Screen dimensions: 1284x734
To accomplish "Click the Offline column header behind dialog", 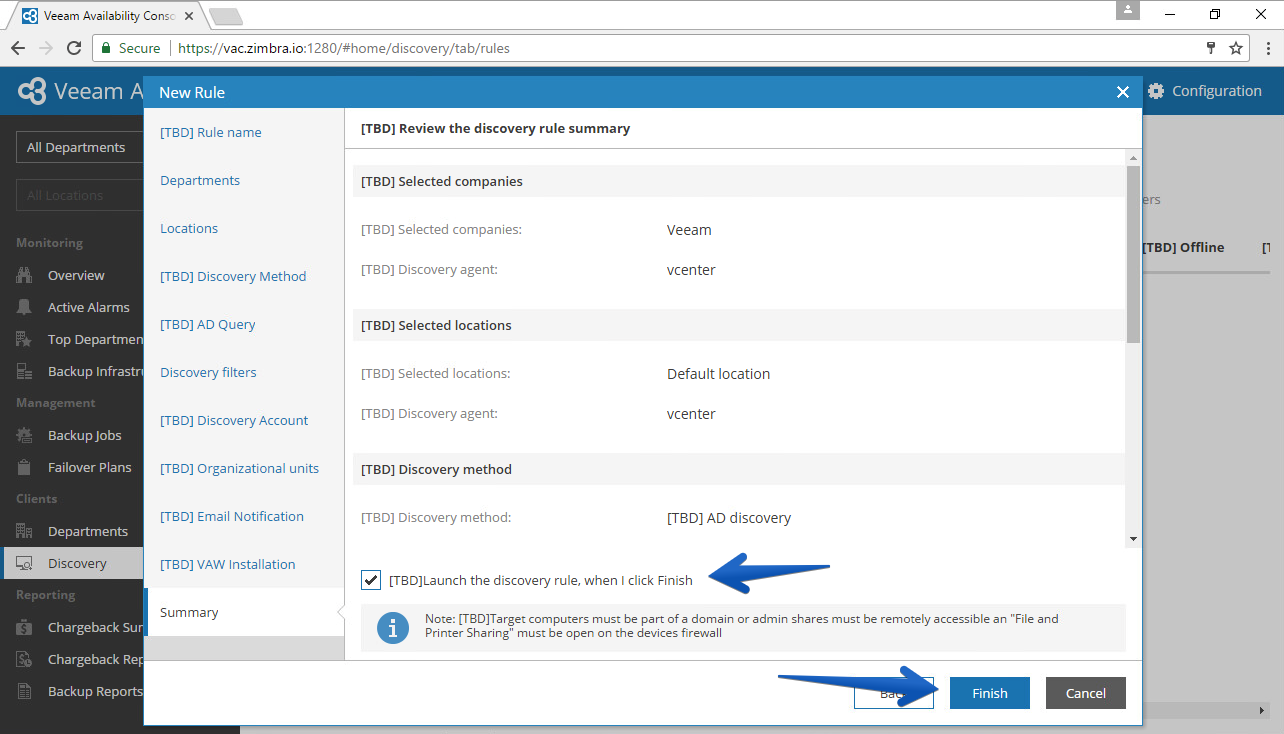I will pos(1183,247).
